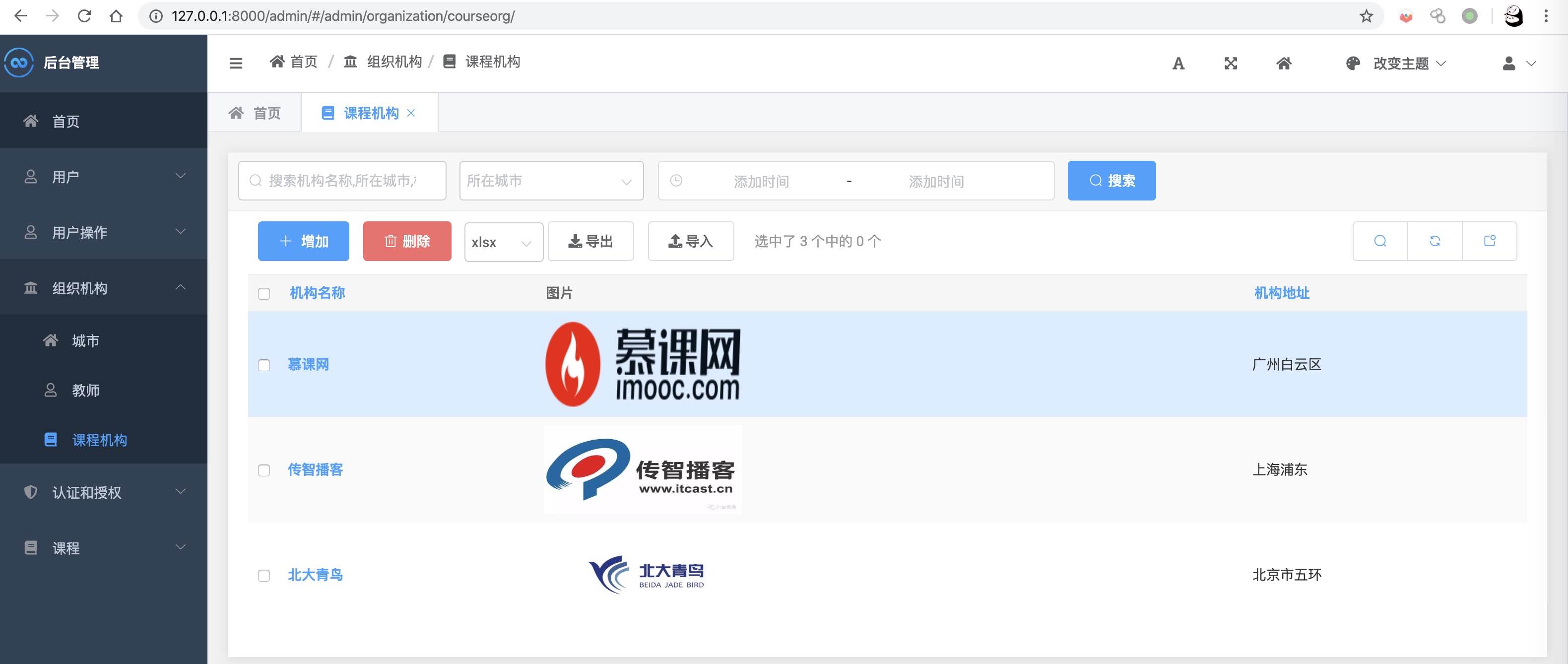Click the table search toggle icon

pyautogui.click(x=1380, y=241)
